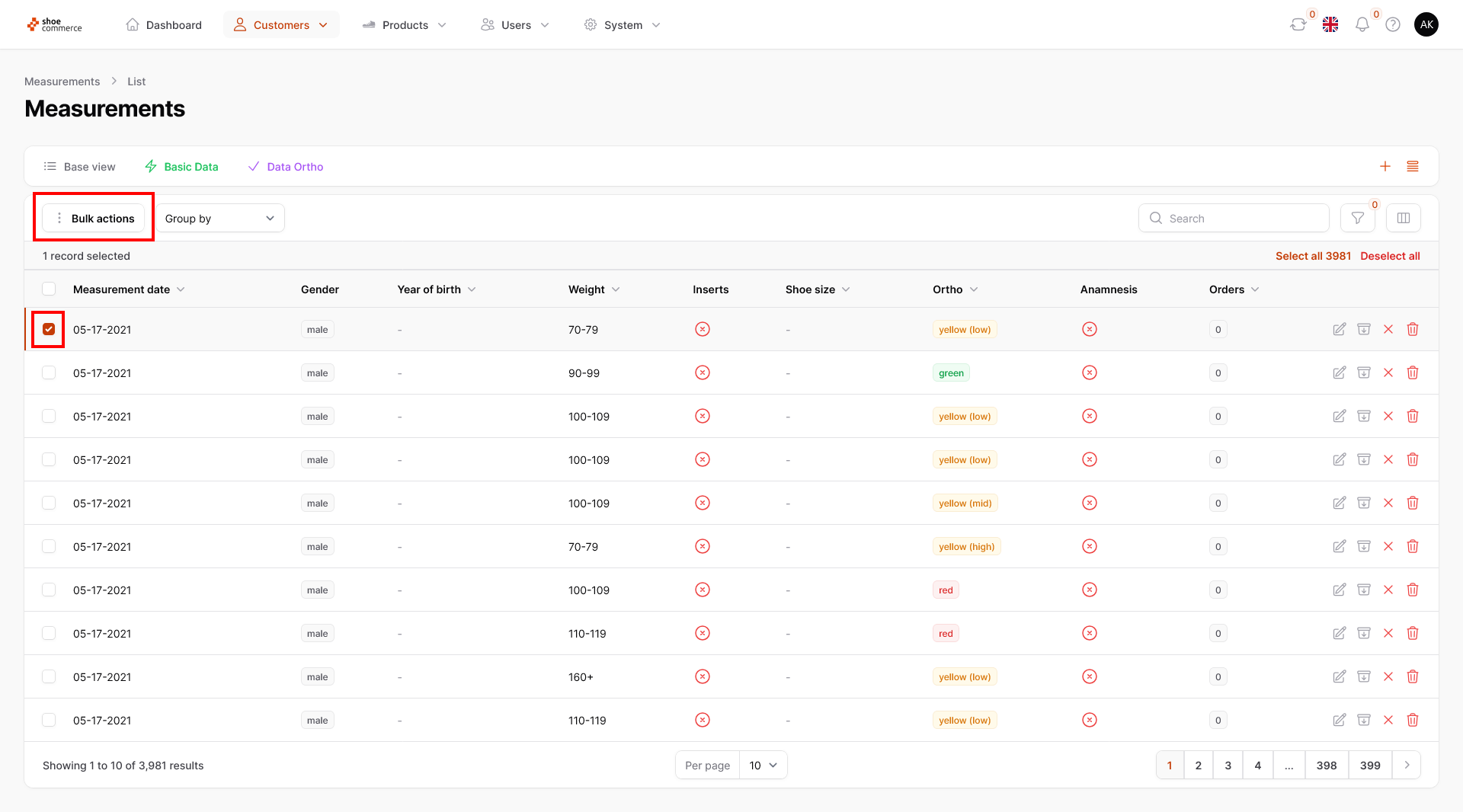Delete first row using trash icon
1463x812 pixels.
tap(1412, 330)
